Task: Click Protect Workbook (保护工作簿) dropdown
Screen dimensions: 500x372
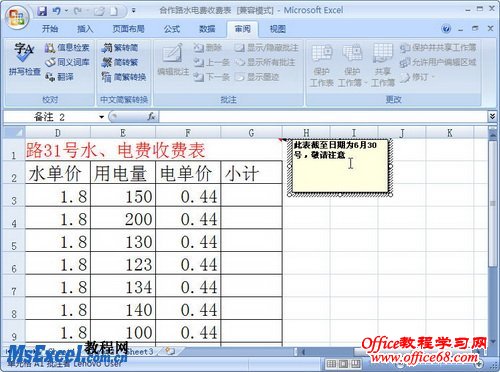Action: 352,66
